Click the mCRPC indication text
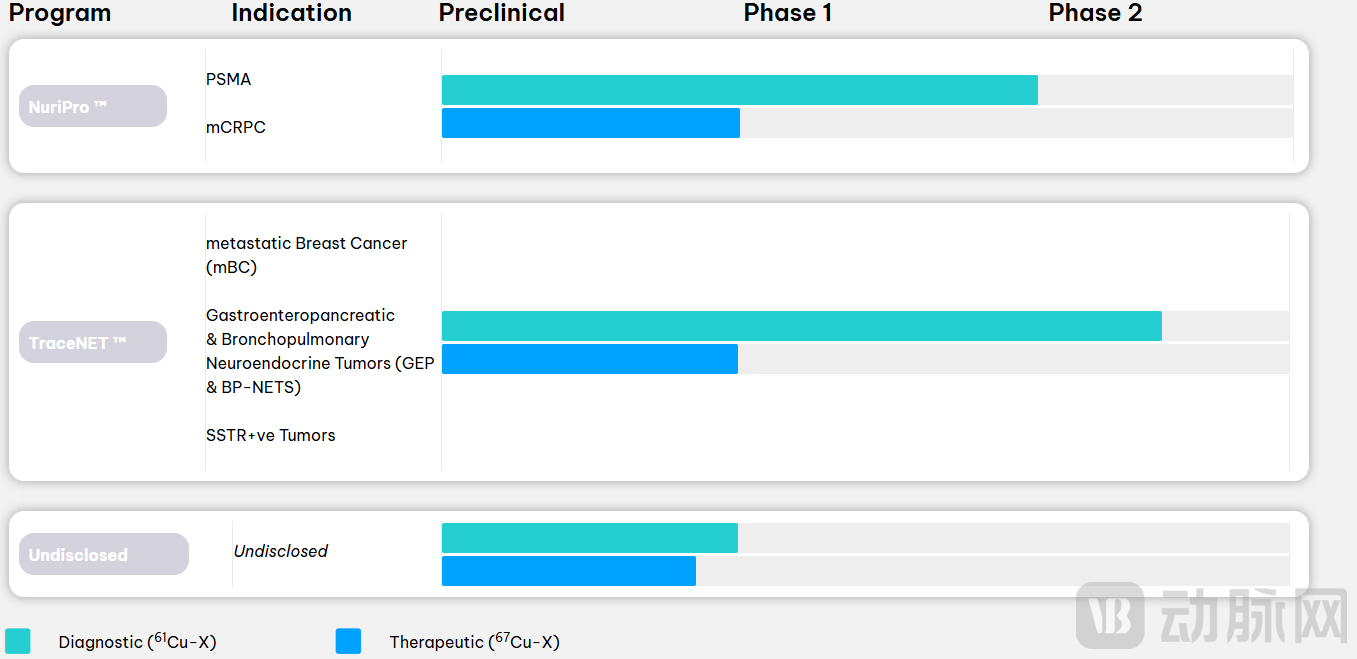 tap(236, 127)
